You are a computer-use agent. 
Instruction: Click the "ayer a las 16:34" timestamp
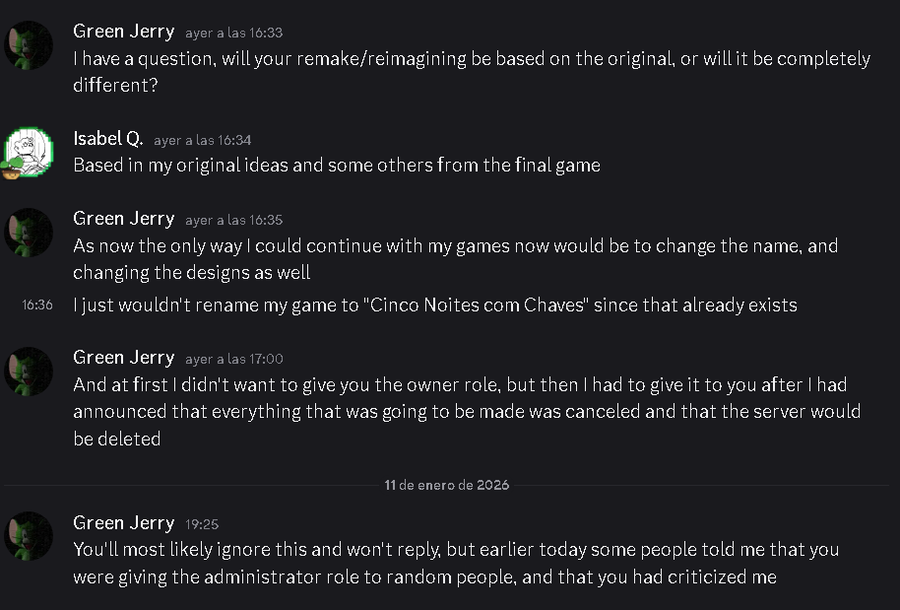pyautogui.click(x=202, y=141)
